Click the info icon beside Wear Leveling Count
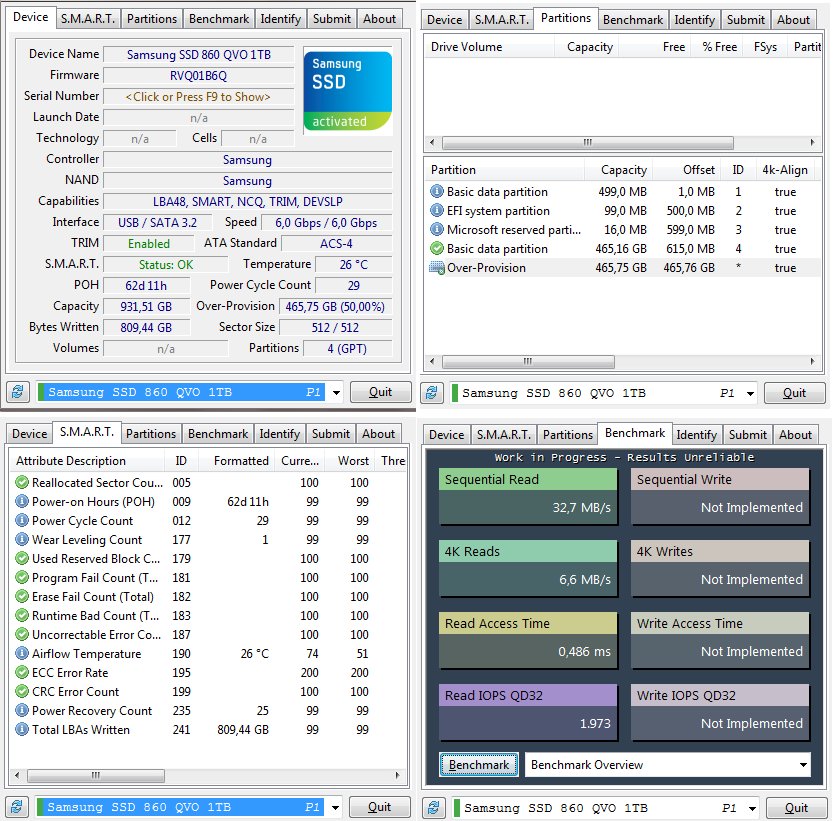 pos(22,540)
